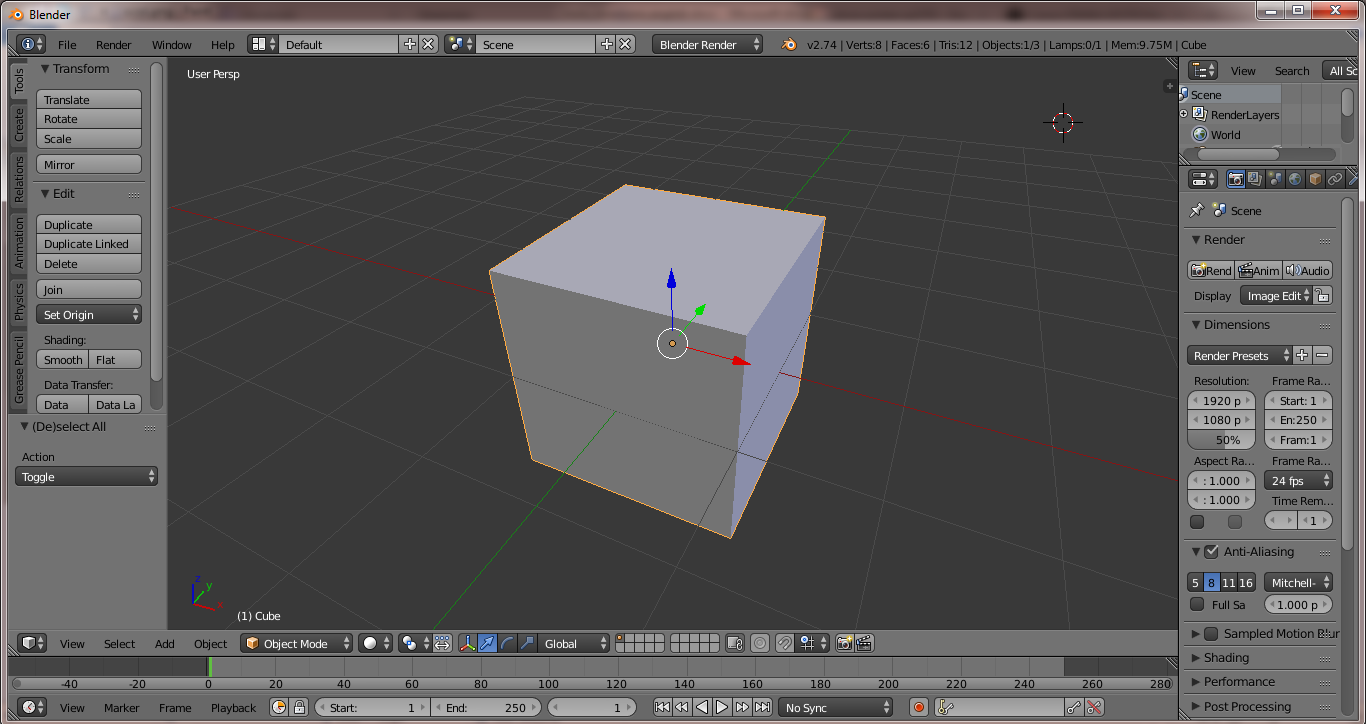Open the No Sync dropdown
1366x724 pixels.
click(x=836, y=707)
